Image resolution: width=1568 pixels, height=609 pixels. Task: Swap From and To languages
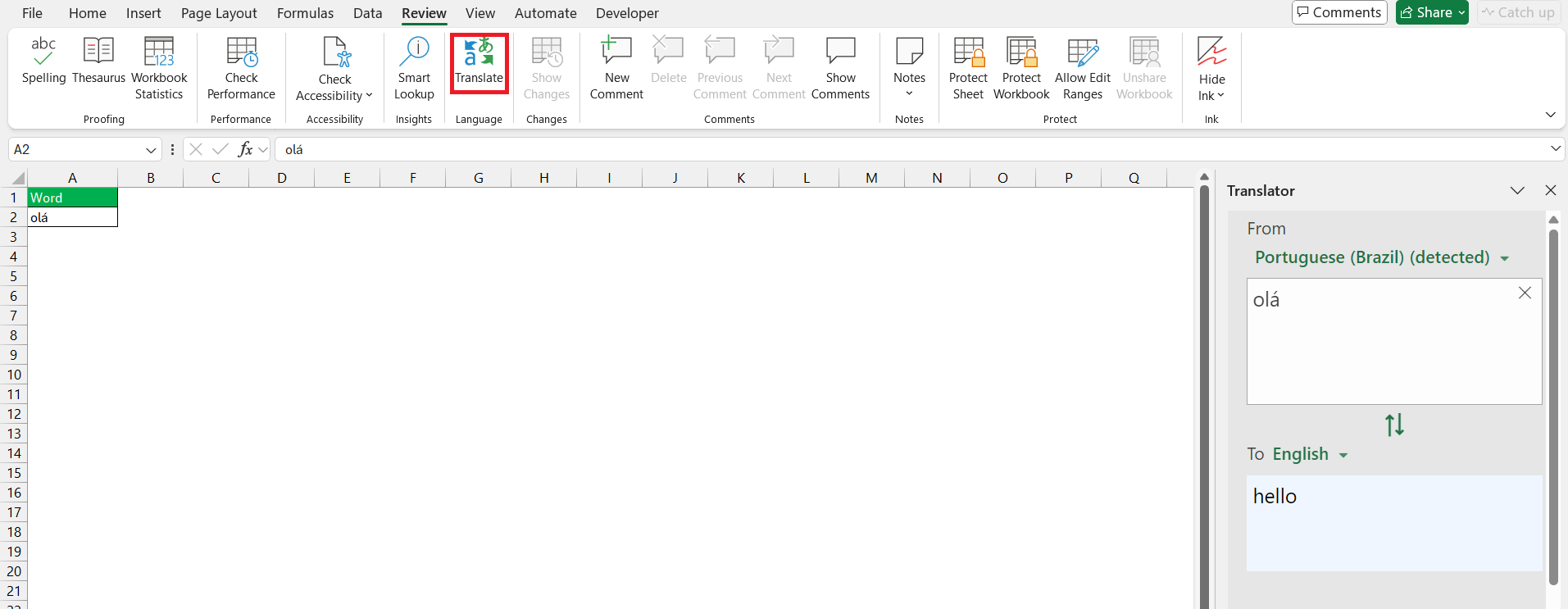pos(1394,425)
